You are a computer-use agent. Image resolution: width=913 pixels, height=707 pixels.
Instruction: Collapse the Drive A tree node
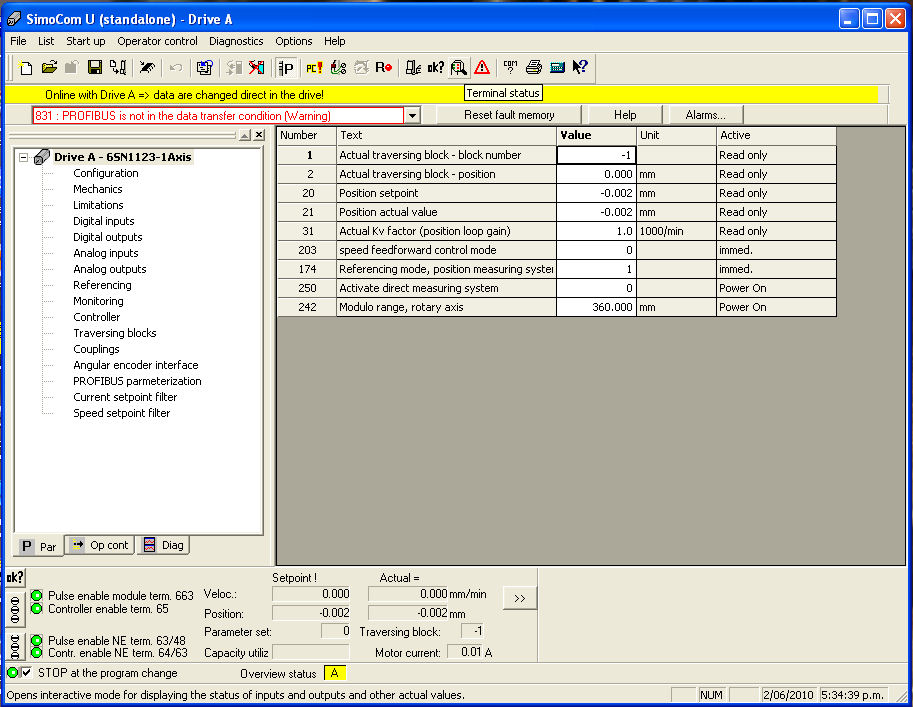point(23,157)
